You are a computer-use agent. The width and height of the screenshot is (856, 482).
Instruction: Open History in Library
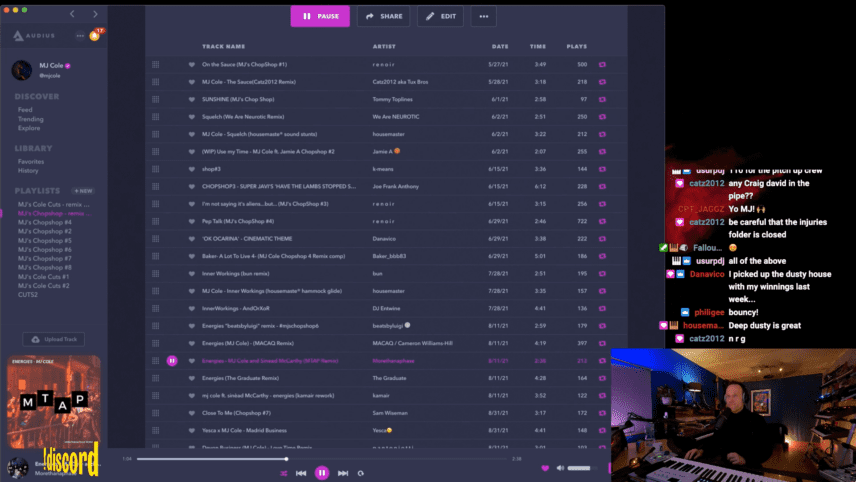click(28, 171)
